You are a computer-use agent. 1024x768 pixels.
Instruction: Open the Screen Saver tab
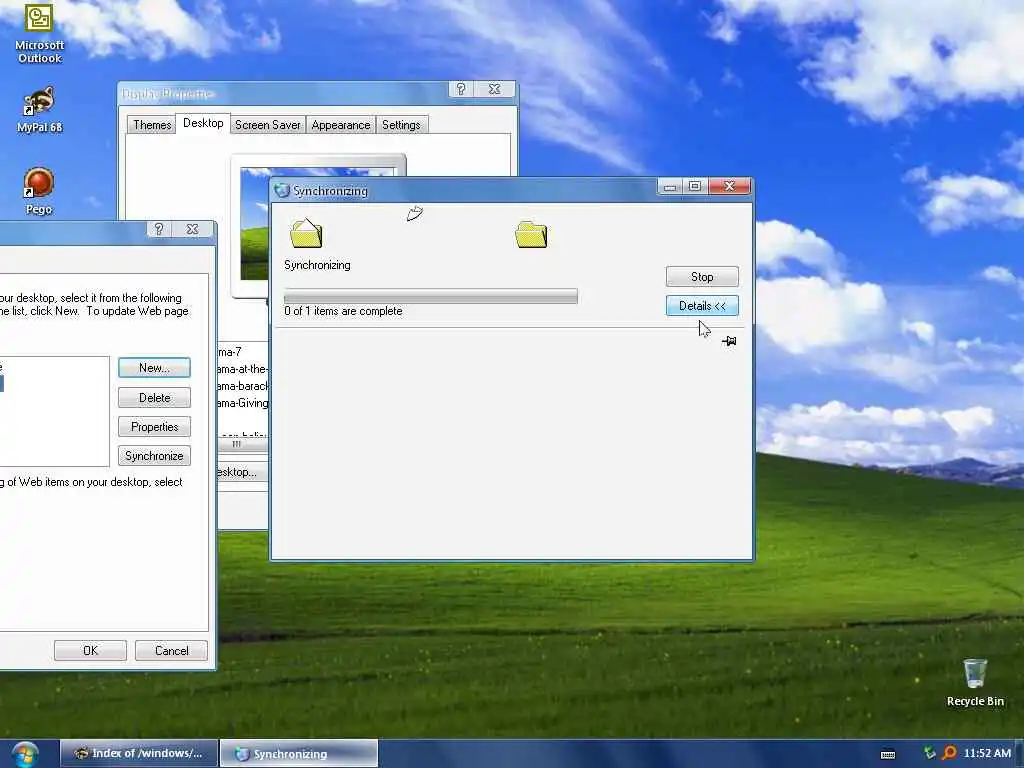pos(268,125)
